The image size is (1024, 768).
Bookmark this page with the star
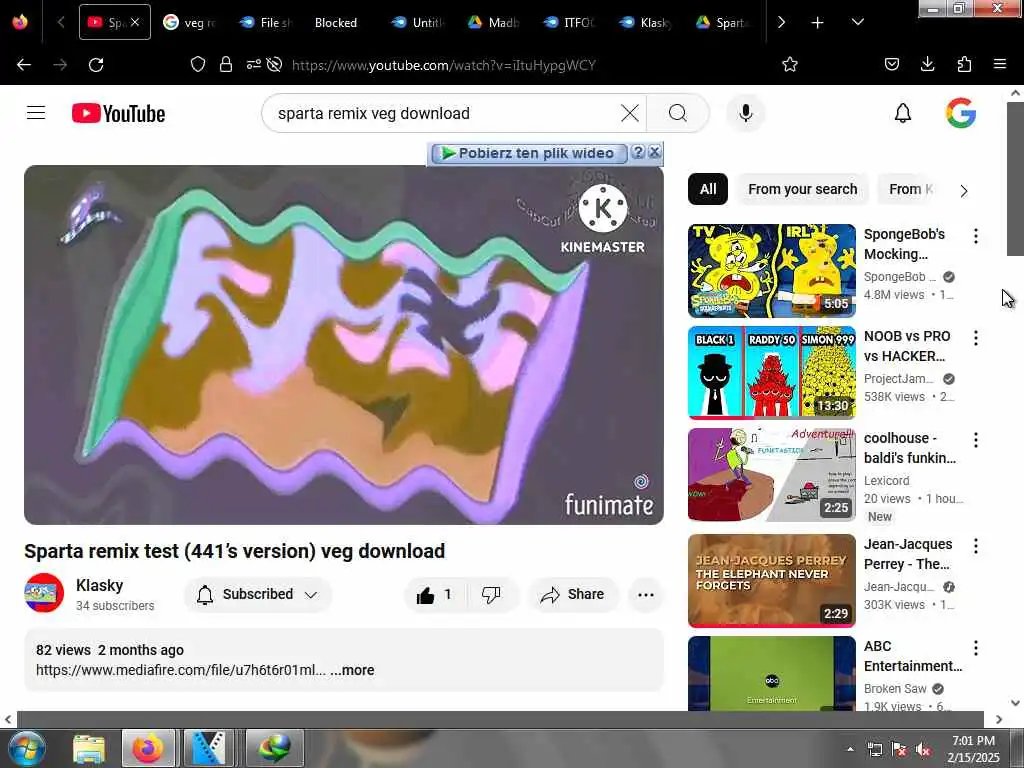click(790, 64)
